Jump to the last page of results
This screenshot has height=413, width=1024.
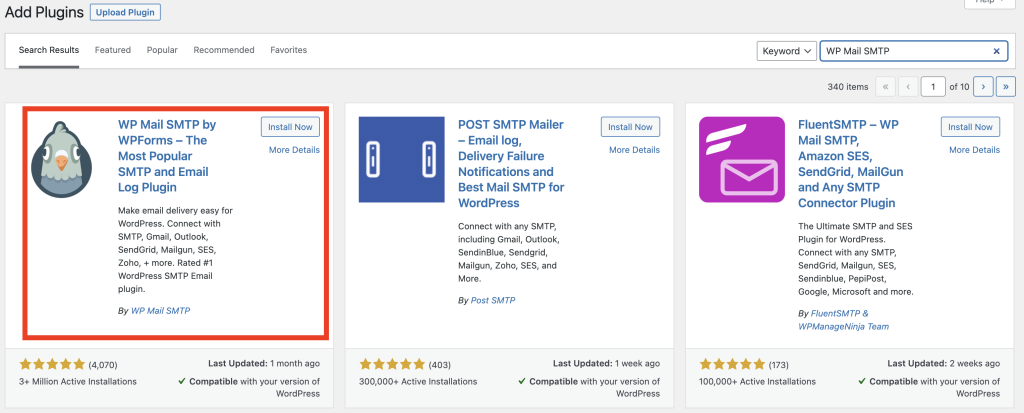(1006, 86)
